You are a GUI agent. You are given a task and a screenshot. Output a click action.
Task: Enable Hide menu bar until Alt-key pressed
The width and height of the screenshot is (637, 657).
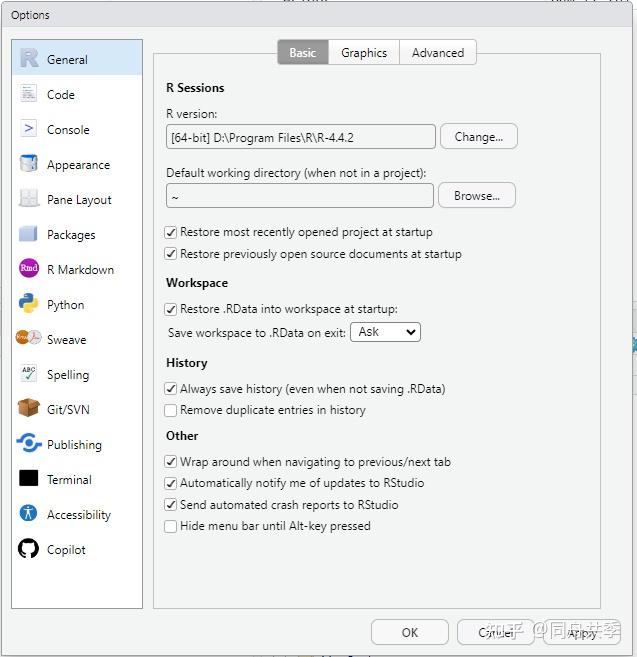171,526
